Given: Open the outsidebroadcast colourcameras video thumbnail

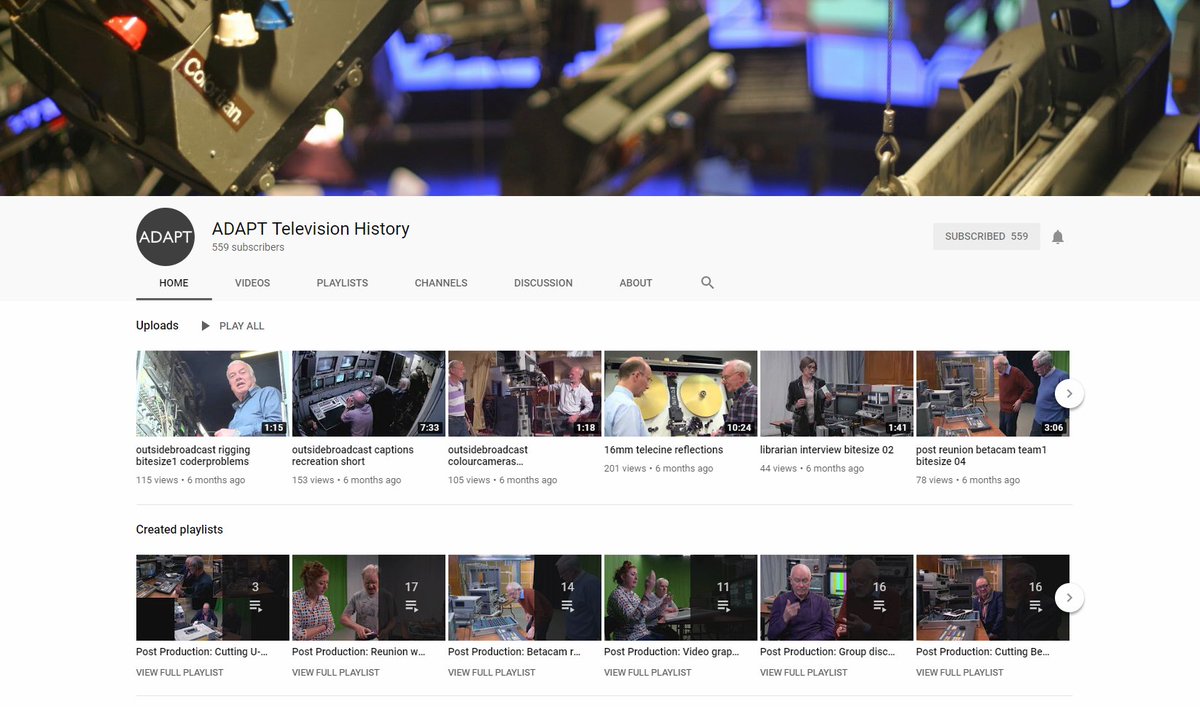Looking at the screenshot, I should (525, 394).
